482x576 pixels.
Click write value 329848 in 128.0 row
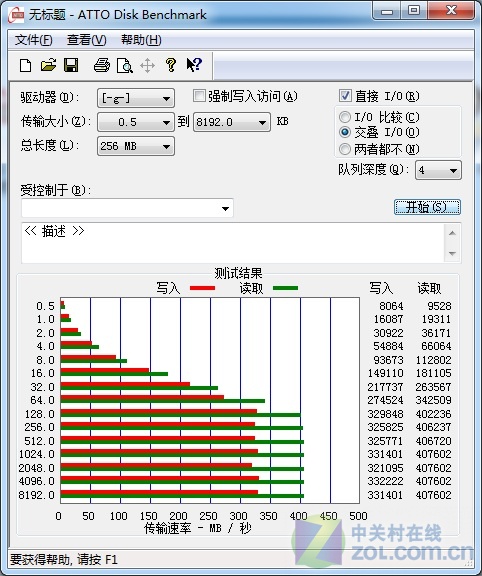click(385, 414)
